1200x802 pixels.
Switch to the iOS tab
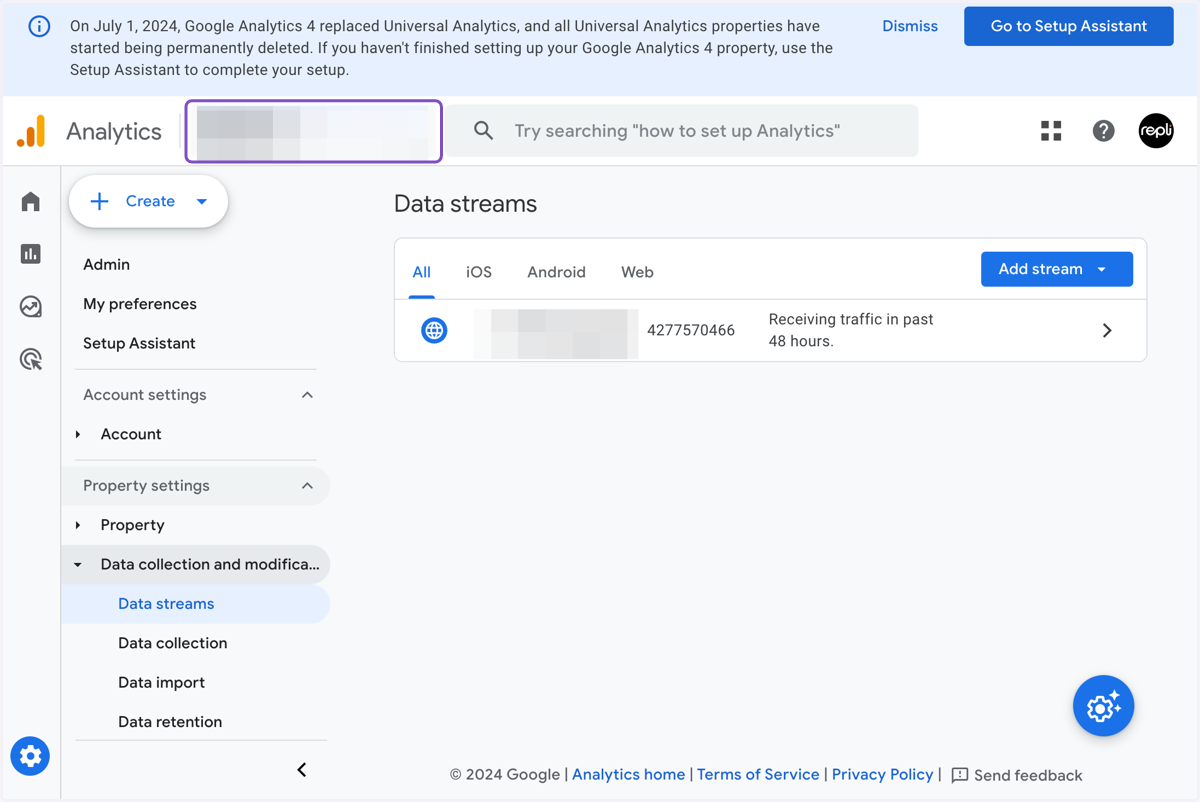pos(479,272)
